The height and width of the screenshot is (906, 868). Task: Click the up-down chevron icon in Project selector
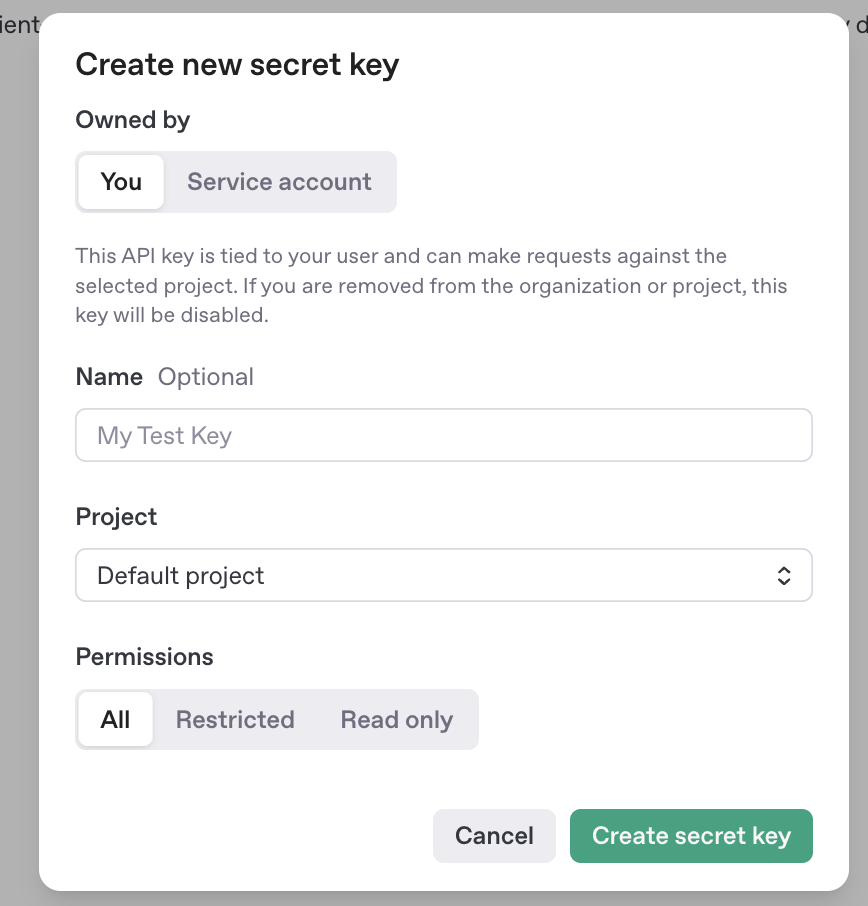pos(784,576)
